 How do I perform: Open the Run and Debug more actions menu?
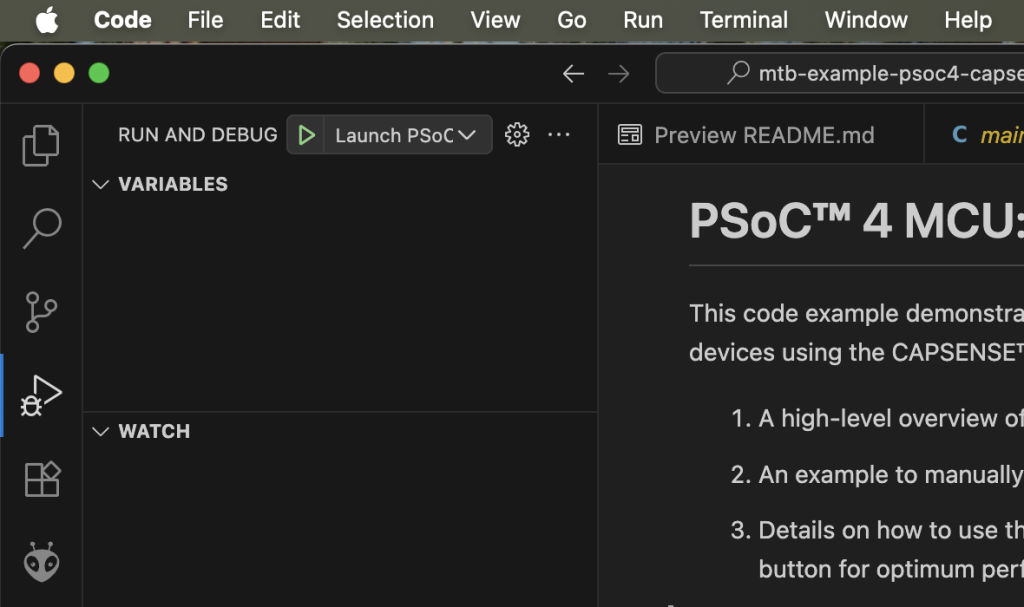point(558,135)
